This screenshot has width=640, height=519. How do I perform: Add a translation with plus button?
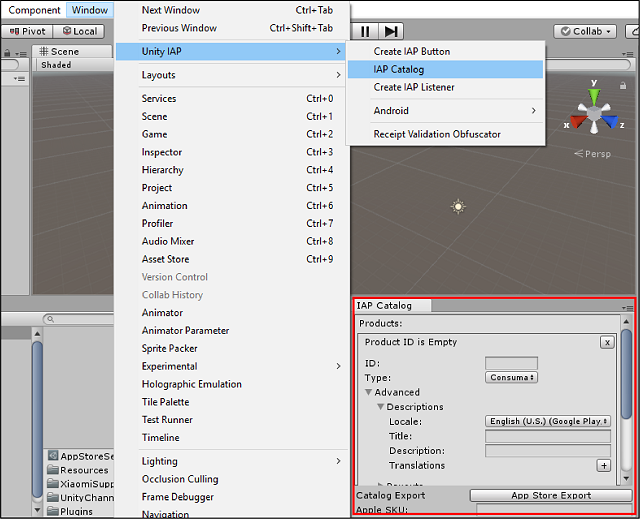coord(603,465)
